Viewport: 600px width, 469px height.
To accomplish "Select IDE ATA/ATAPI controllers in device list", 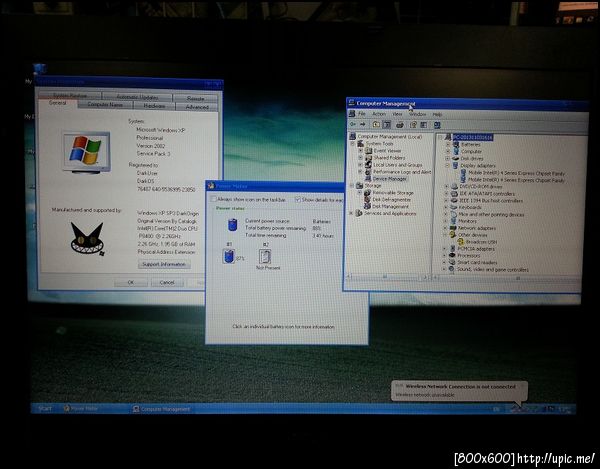I will pyautogui.click(x=487, y=194).
